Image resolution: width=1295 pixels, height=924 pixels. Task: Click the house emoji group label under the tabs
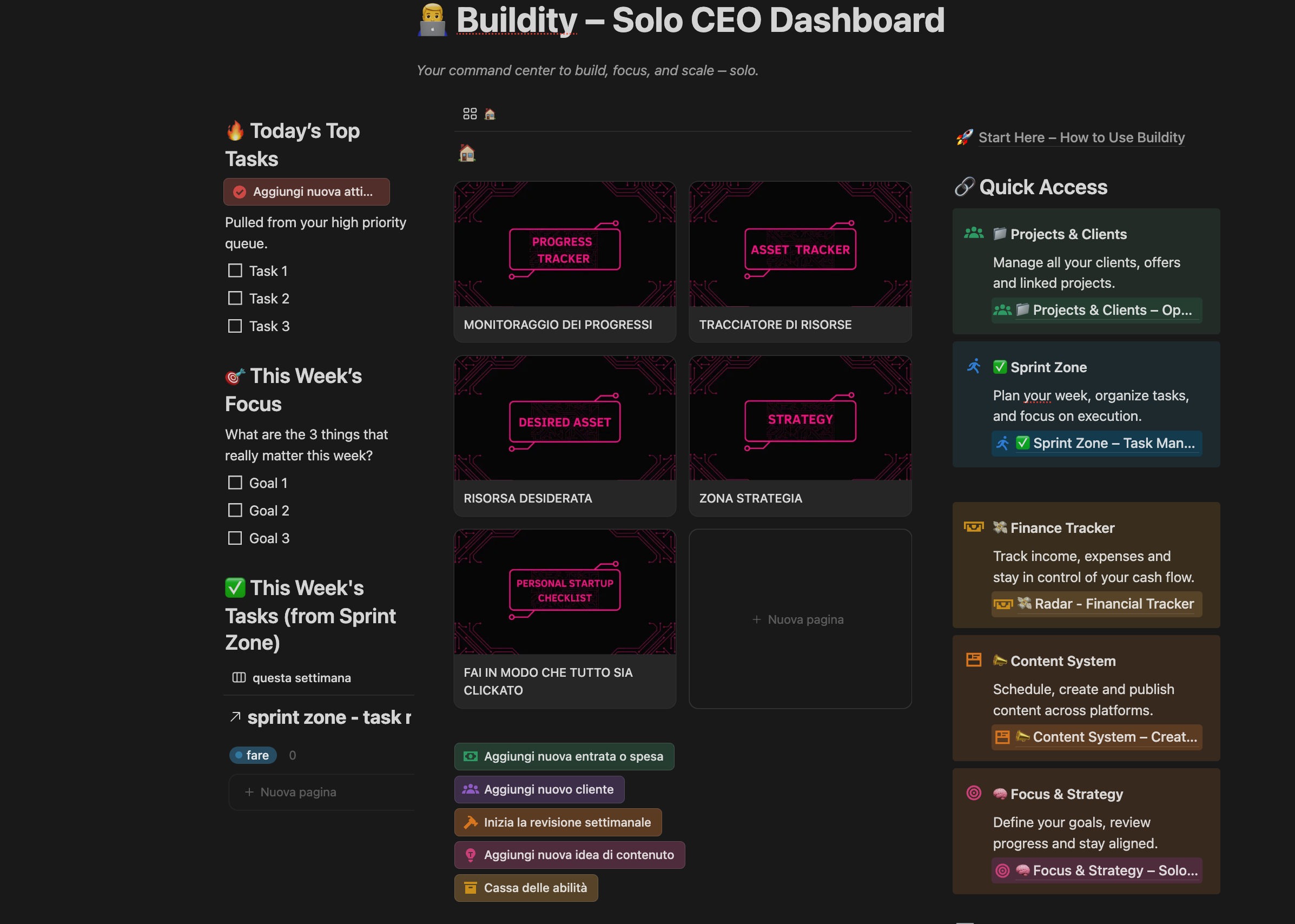click(467, 153)
